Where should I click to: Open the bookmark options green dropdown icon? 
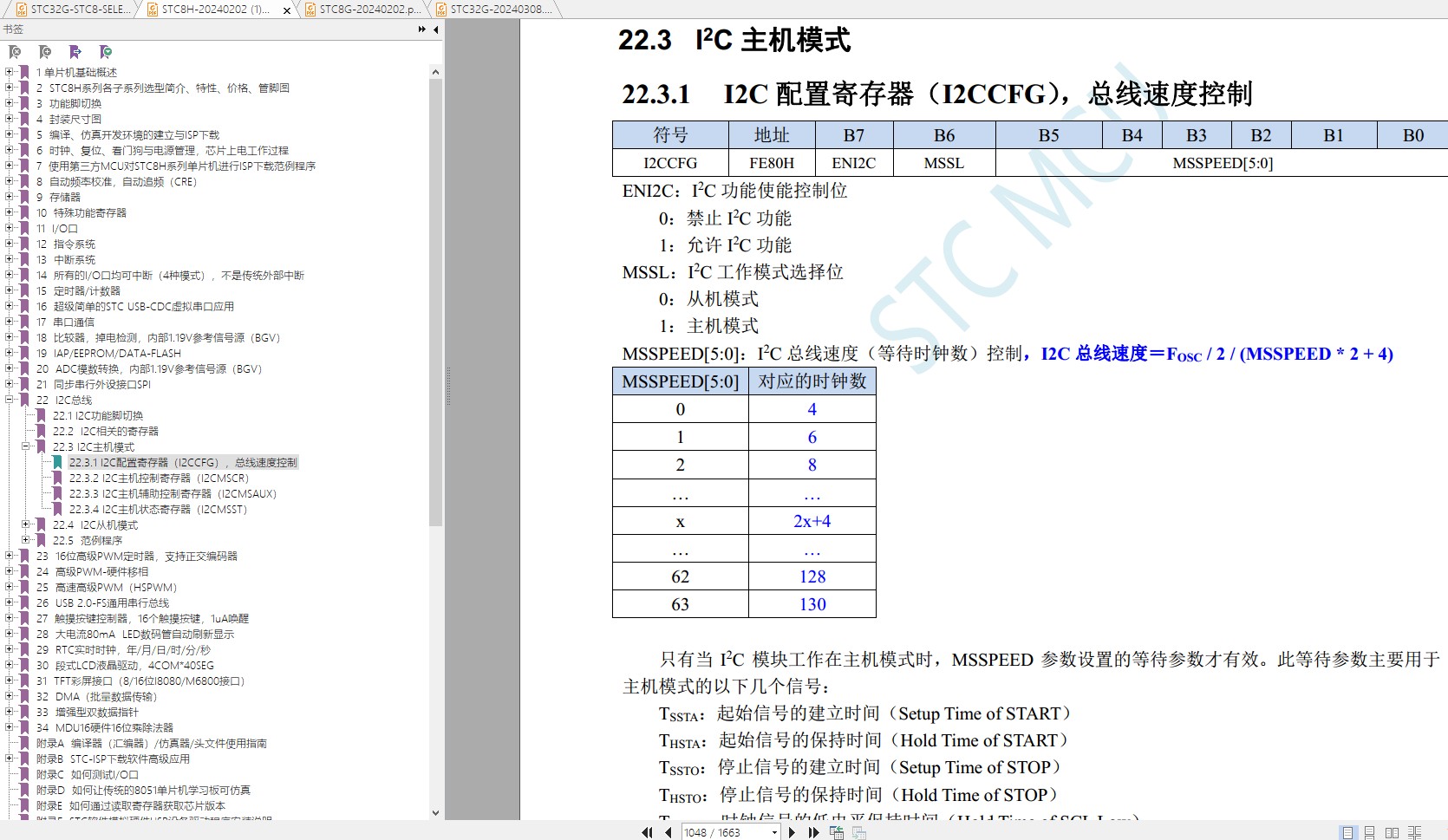tap(106, 52)
